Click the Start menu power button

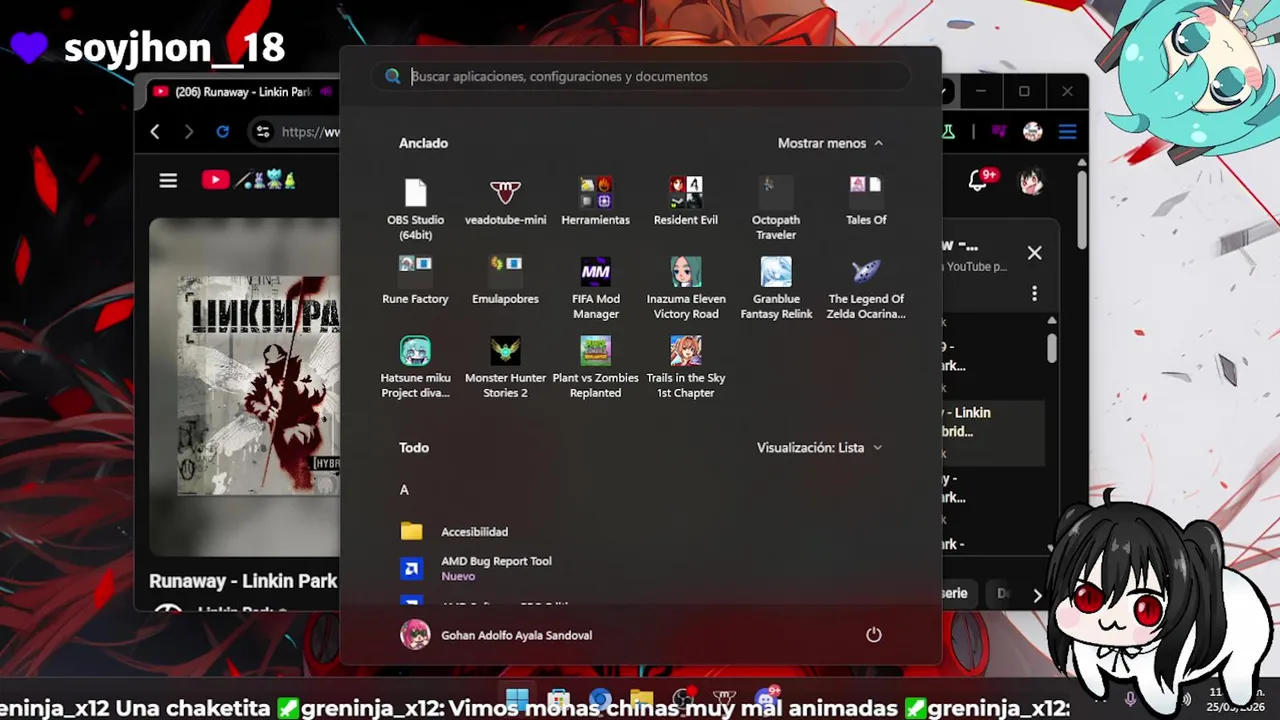873,635
